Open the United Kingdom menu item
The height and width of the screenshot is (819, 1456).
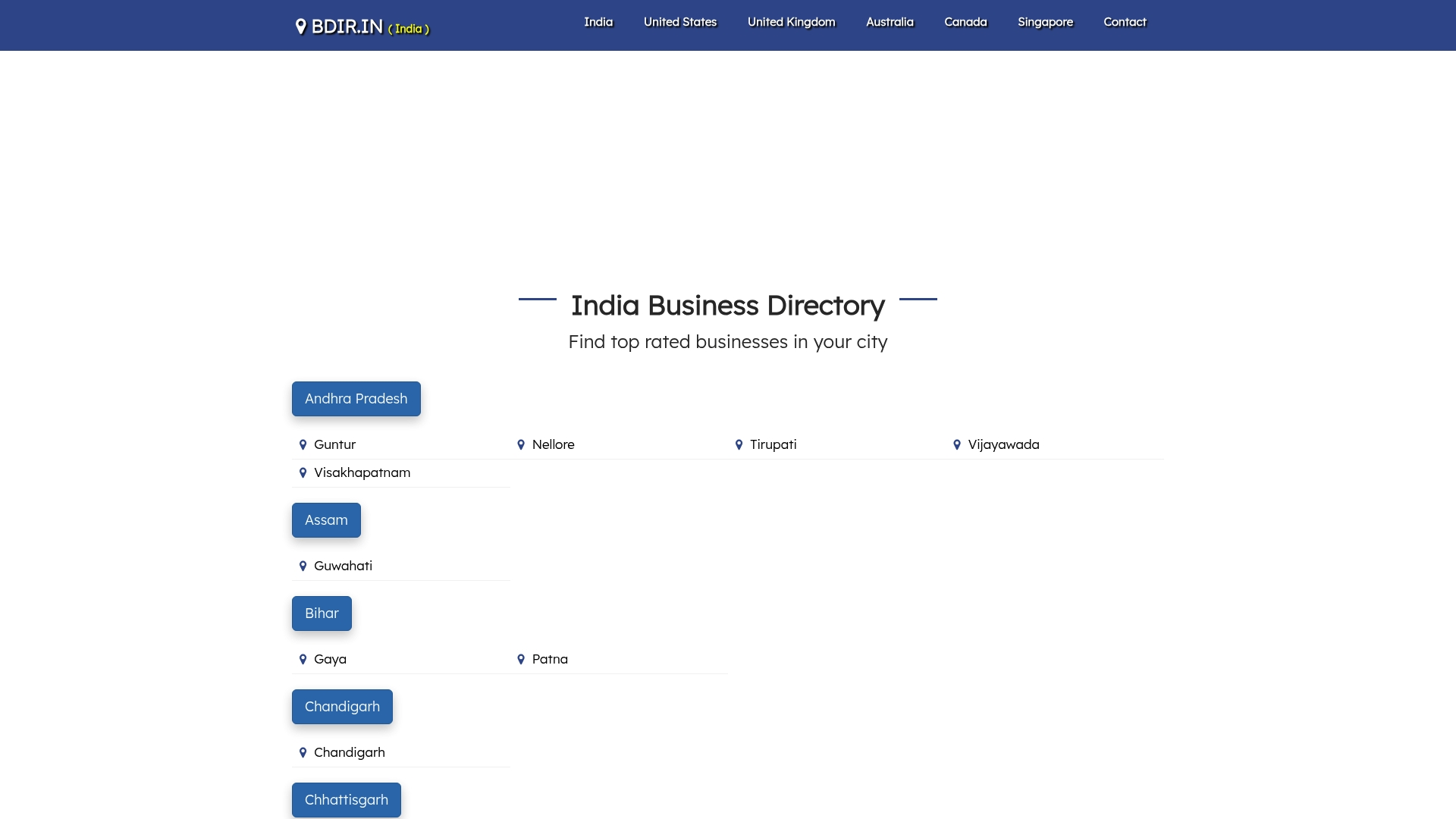(791, 22)
